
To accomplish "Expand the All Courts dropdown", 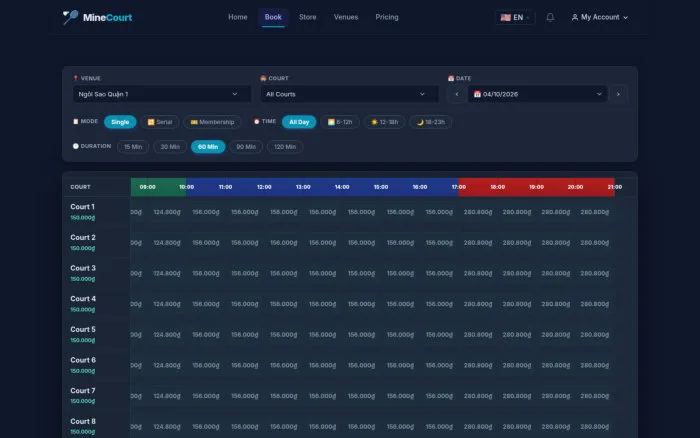I will 350,94.
